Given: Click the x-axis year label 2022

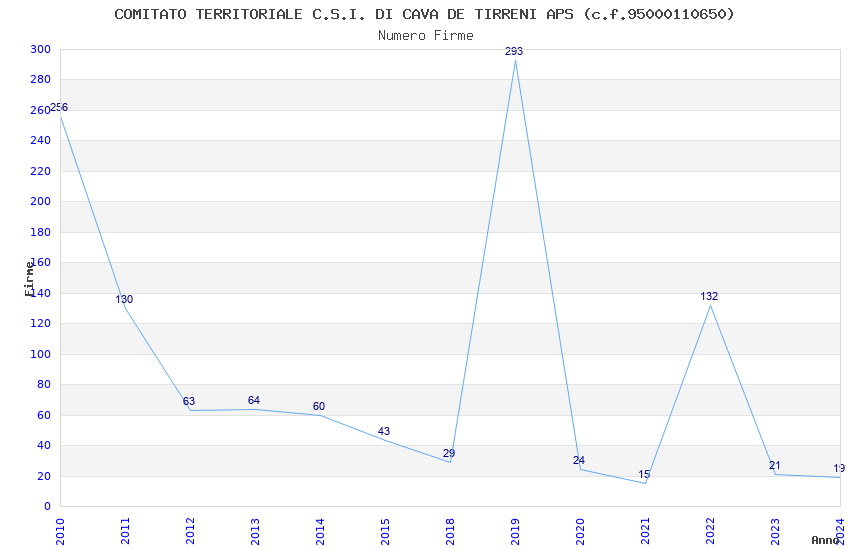Looking at the screenshot, I should tap(711, 531).
